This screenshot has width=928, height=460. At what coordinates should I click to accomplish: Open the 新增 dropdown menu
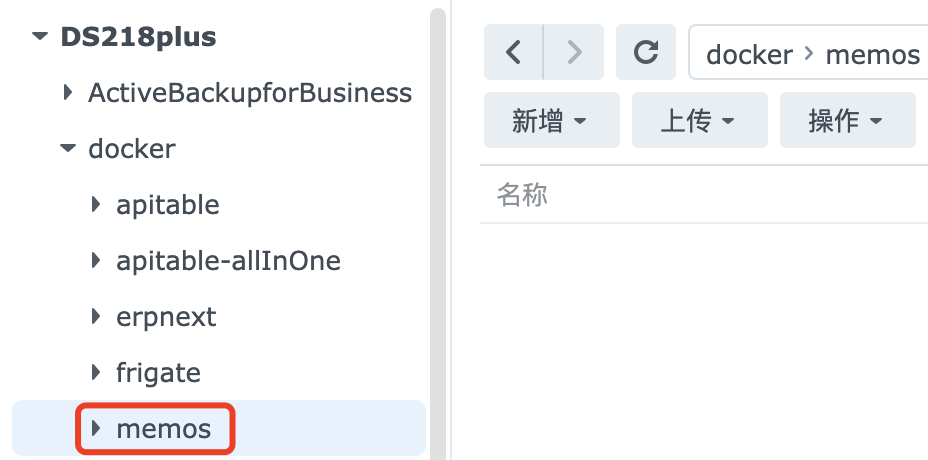tap(550, 121)
